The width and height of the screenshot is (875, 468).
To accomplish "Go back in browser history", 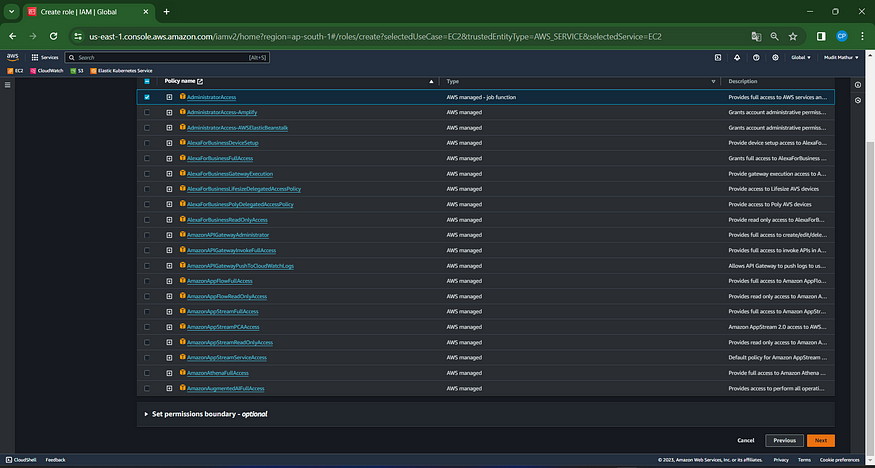I will coord(12,36).
